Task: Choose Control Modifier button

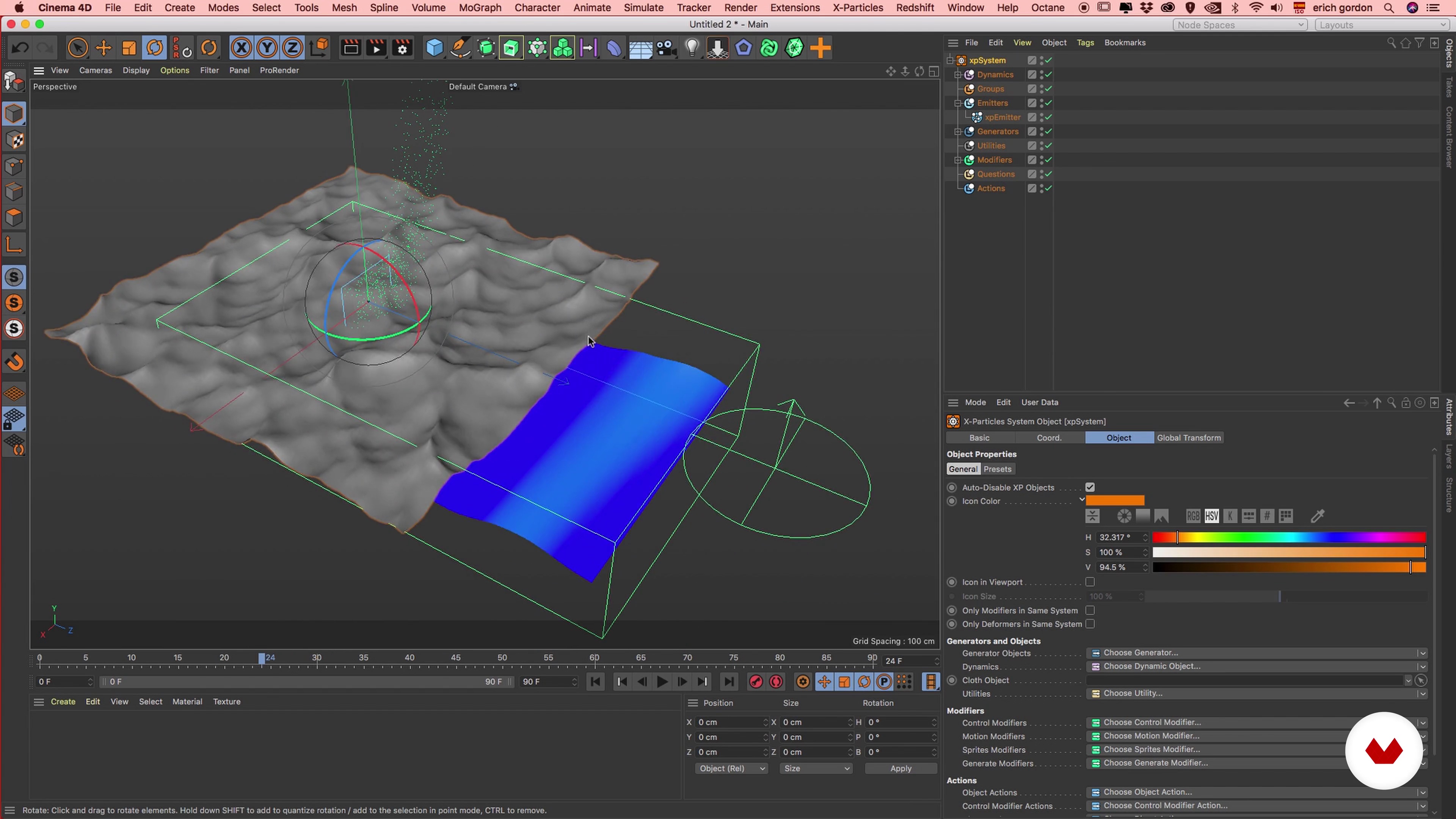Action: (1257, 722)
